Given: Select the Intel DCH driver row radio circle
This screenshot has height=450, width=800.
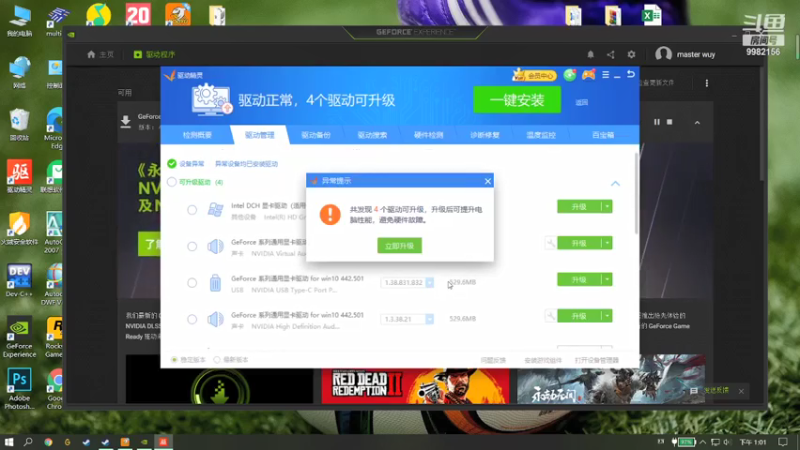Looking at the screenshot, I should tap(192, 210).
